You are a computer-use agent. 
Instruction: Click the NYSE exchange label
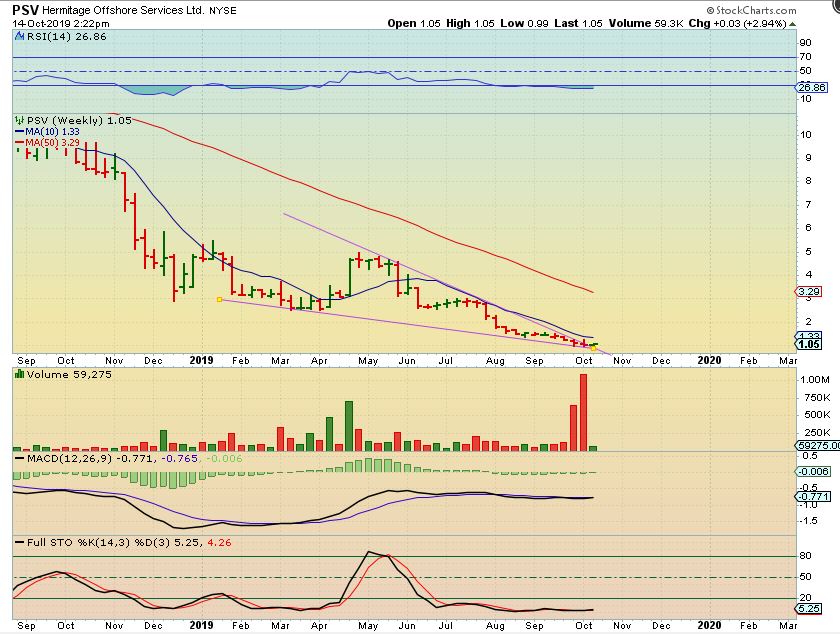click(222, 10)
